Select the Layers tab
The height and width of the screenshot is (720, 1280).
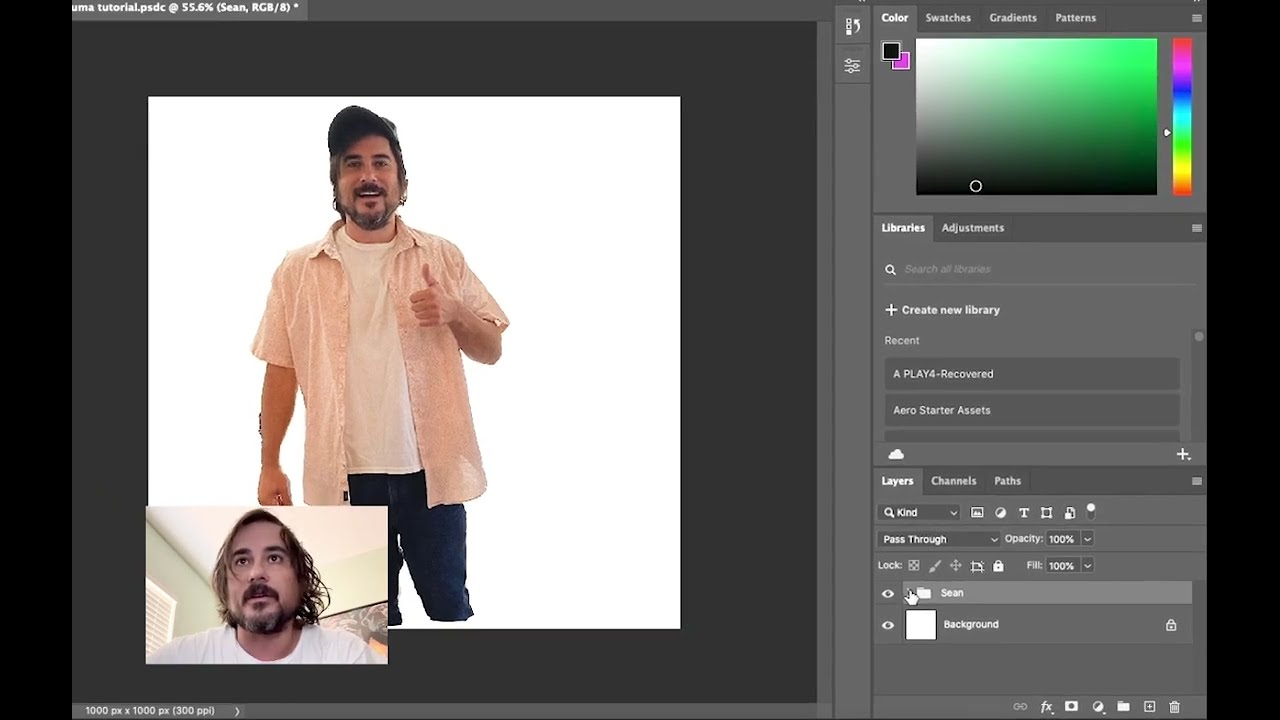897,481
